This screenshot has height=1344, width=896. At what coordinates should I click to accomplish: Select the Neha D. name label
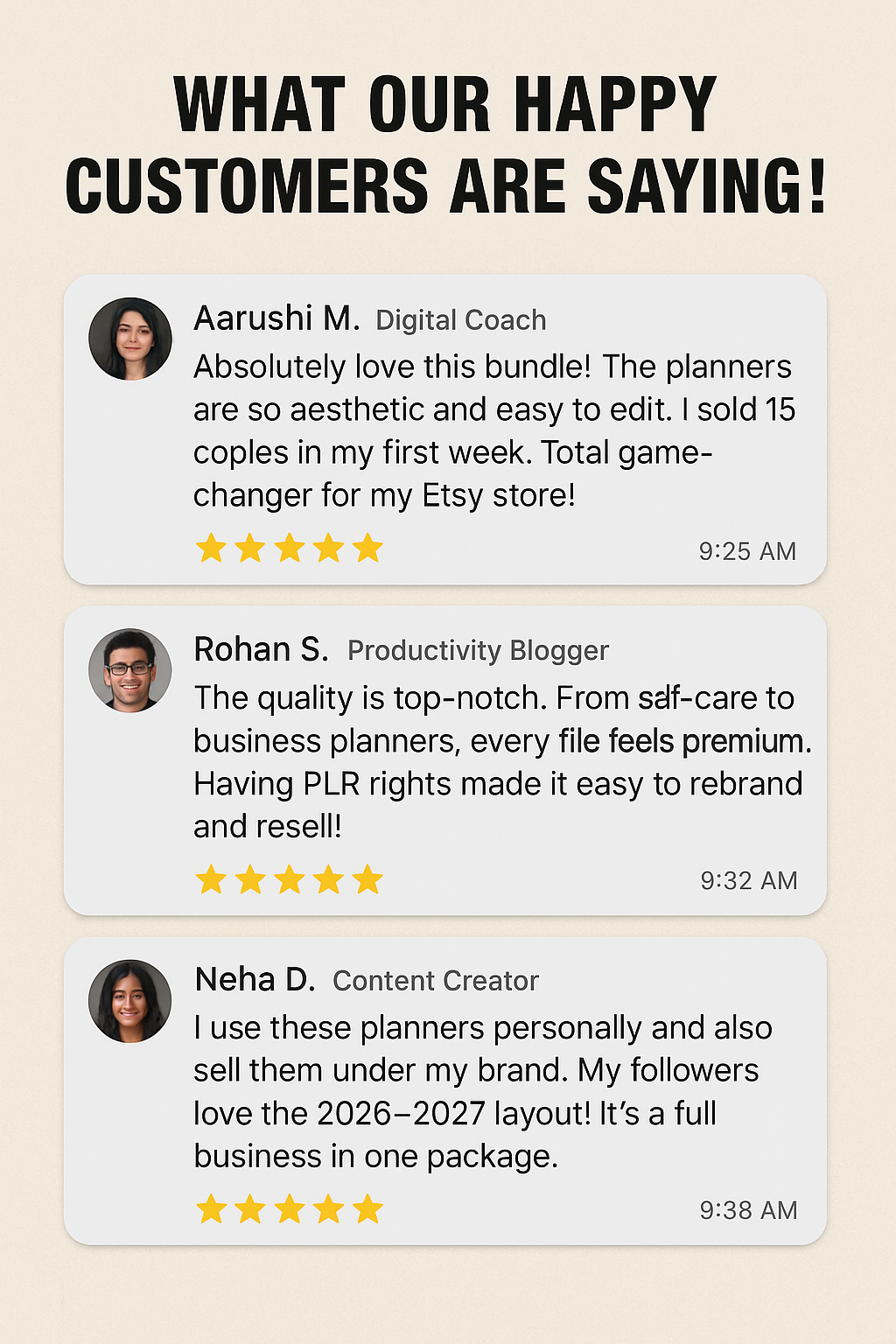point(255,979)
